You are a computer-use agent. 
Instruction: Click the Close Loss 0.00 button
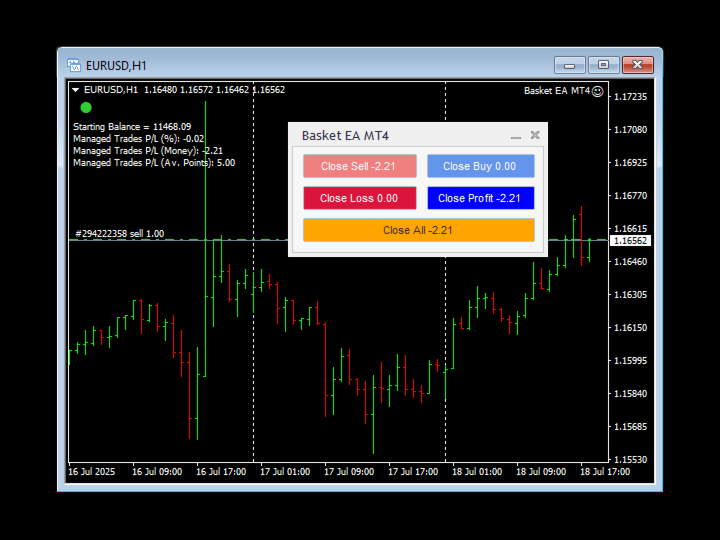point(360,198)
